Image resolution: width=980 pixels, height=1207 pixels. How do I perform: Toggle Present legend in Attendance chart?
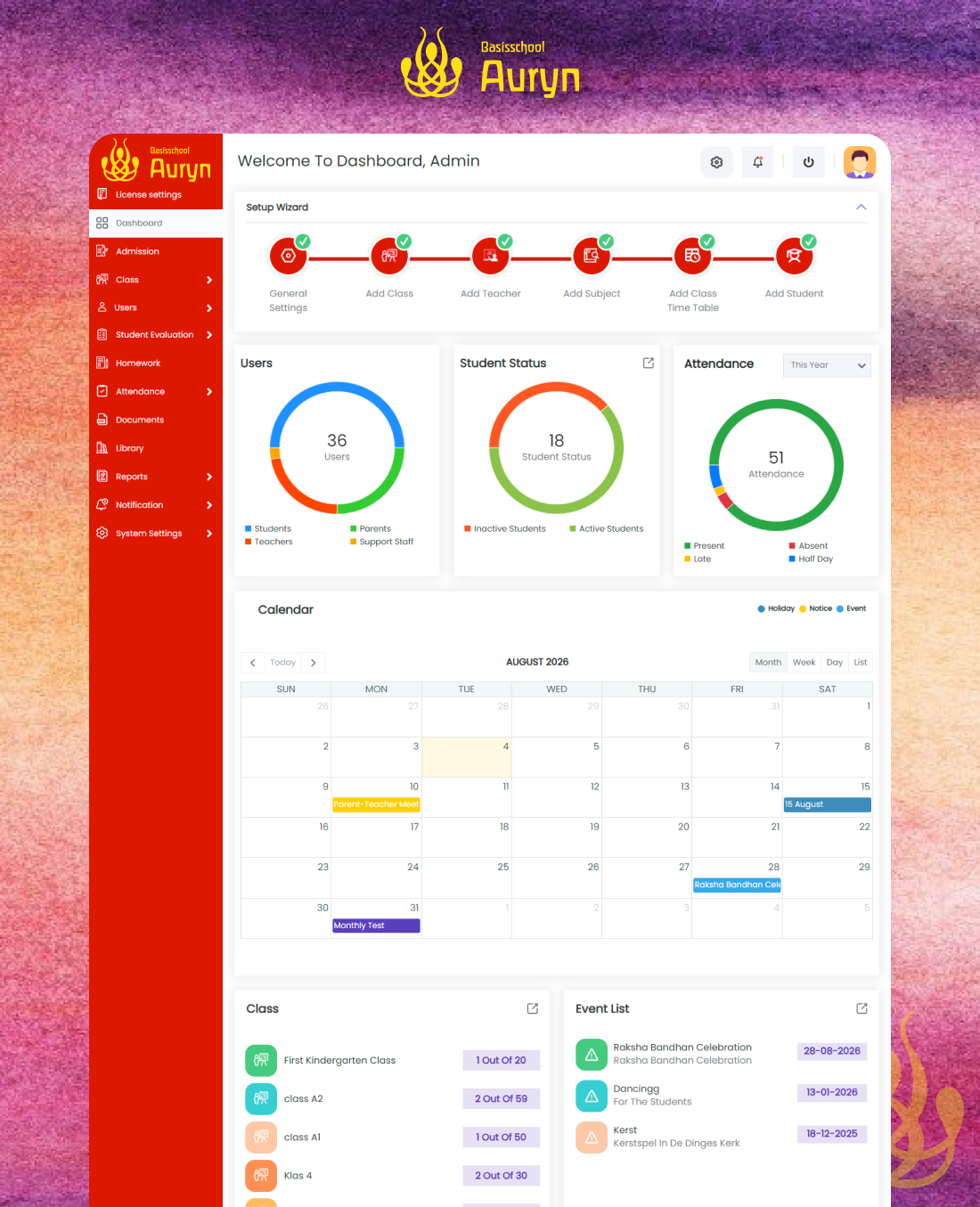pos(705,545)
